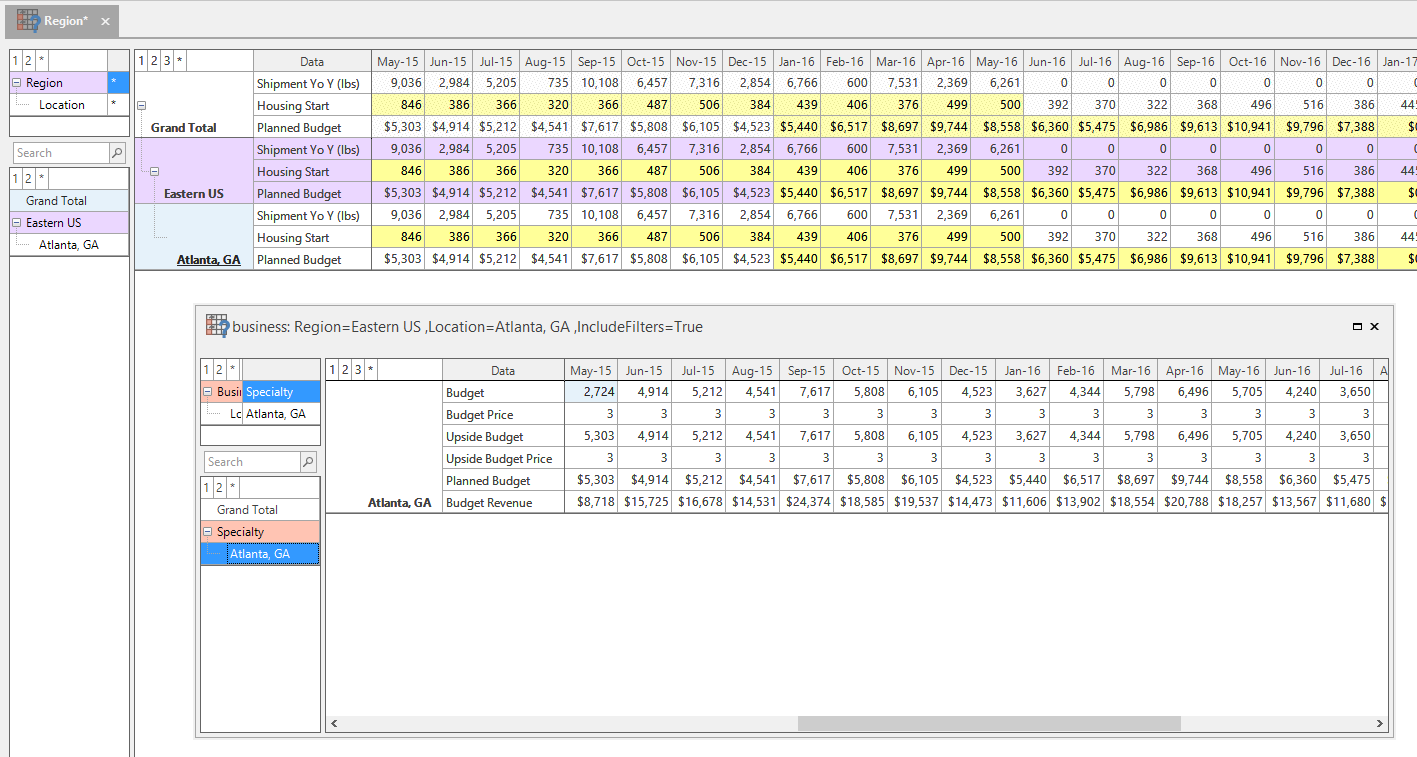Viewport: 1417px width, 757px height.
Task: Click the grid icon in business popup title
Action: pos(217,326)
